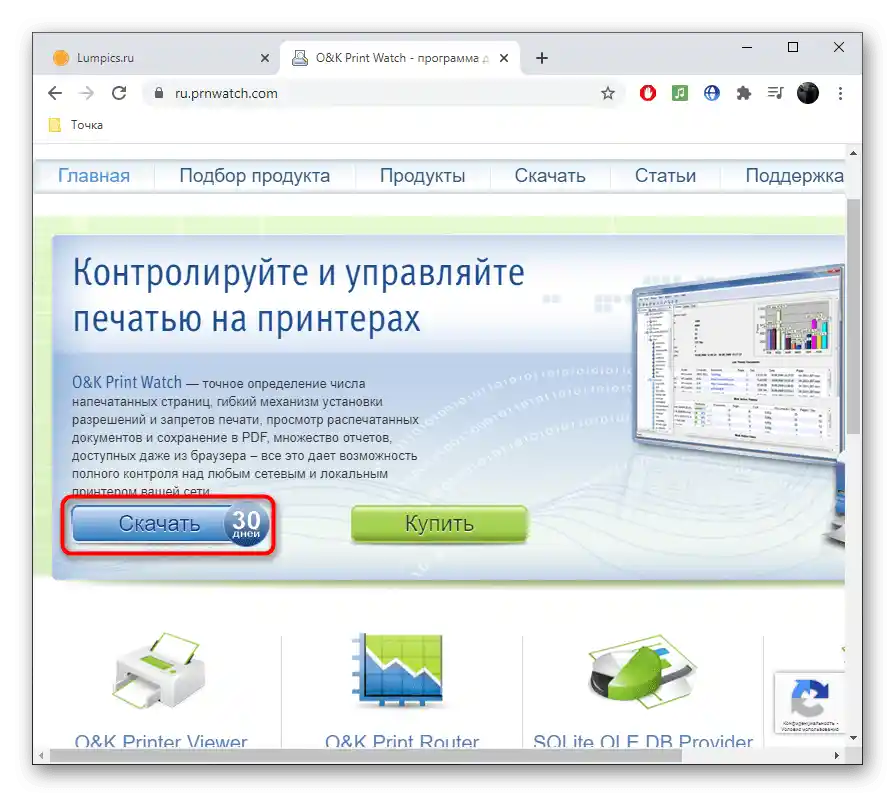This screenshot has width=895, height=797.
Task: Click the vertical scrollbar thumb
Action: click(853, 317)
